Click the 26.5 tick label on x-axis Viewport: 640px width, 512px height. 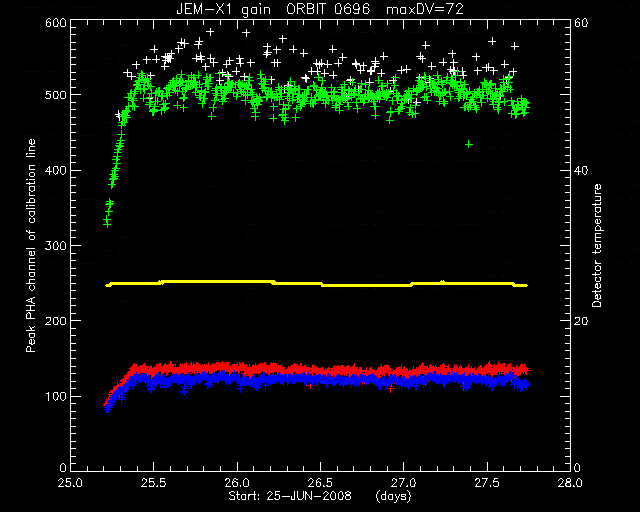[x=320, y=483]
